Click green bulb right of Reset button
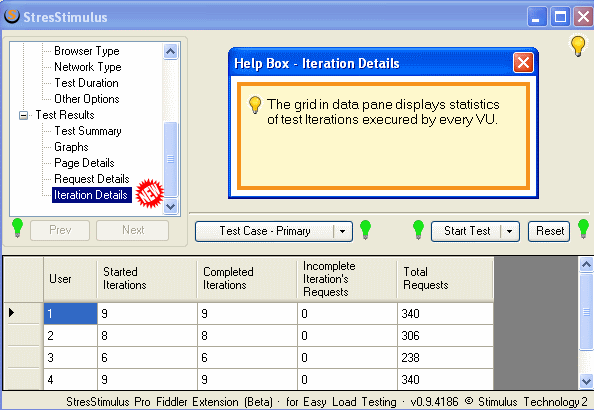594x410 pixels. coord(583,229)
